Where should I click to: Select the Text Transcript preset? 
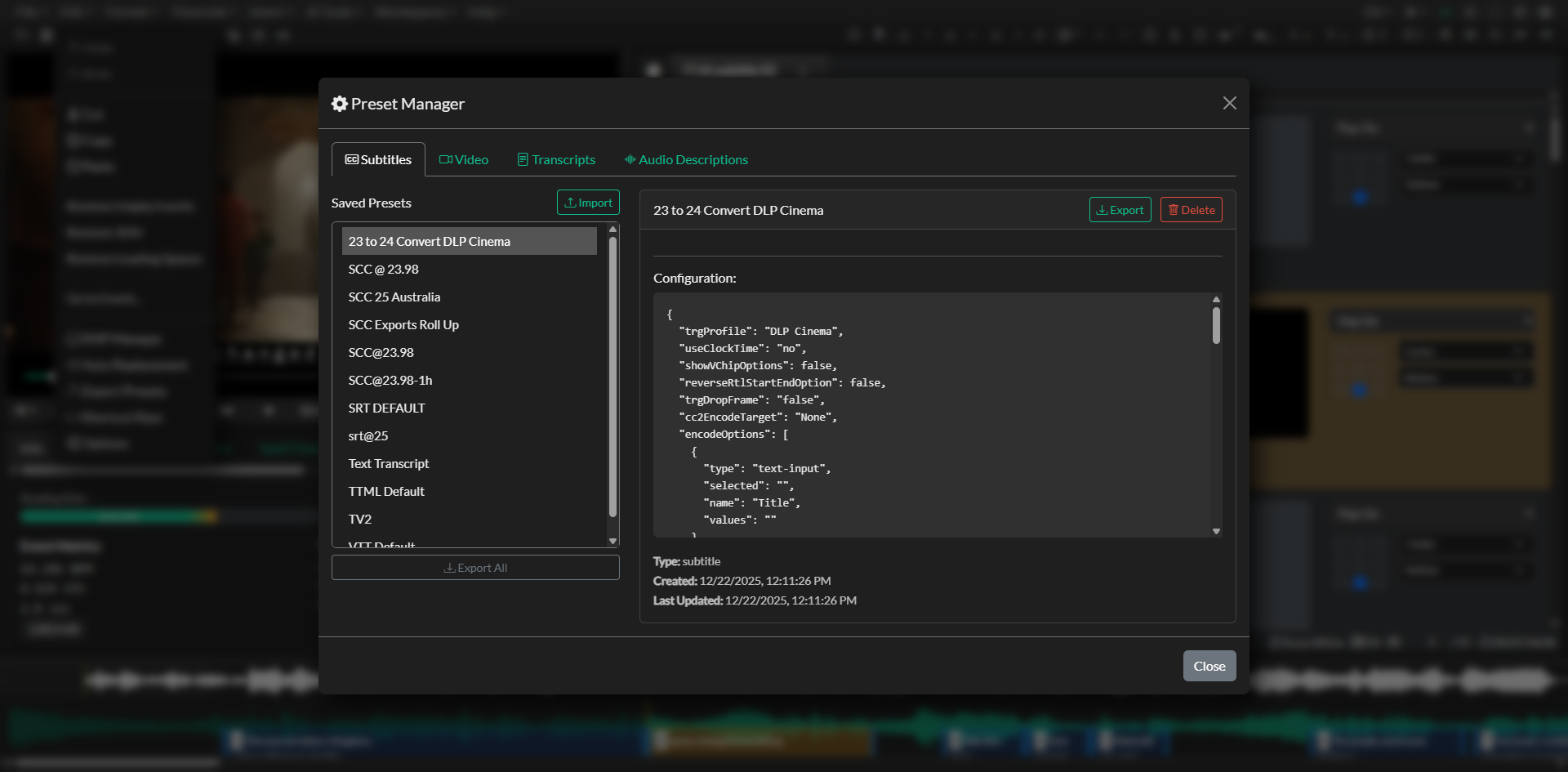(x=470, y=463)
